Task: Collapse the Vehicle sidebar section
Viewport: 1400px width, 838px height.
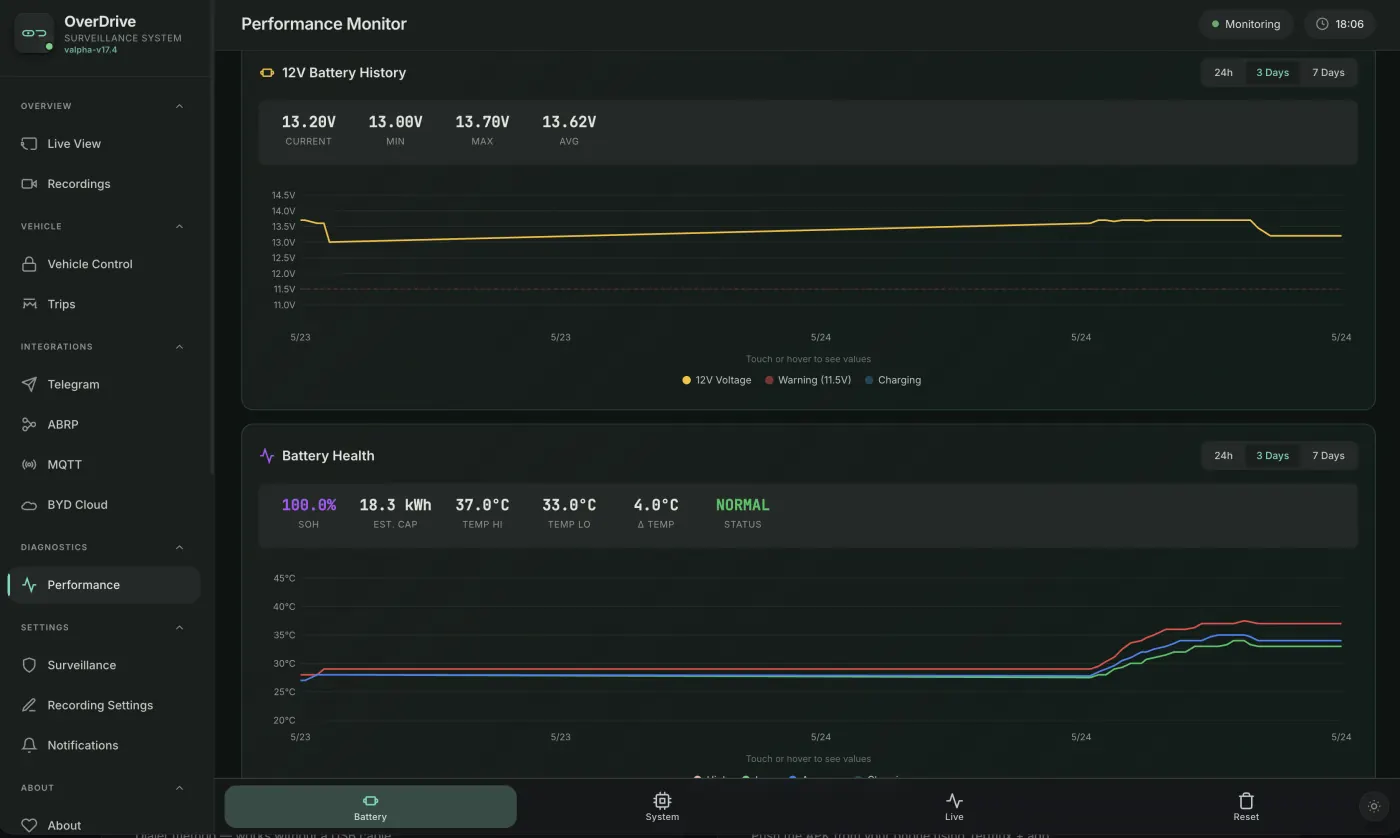Action: click(x=180, y=226)
